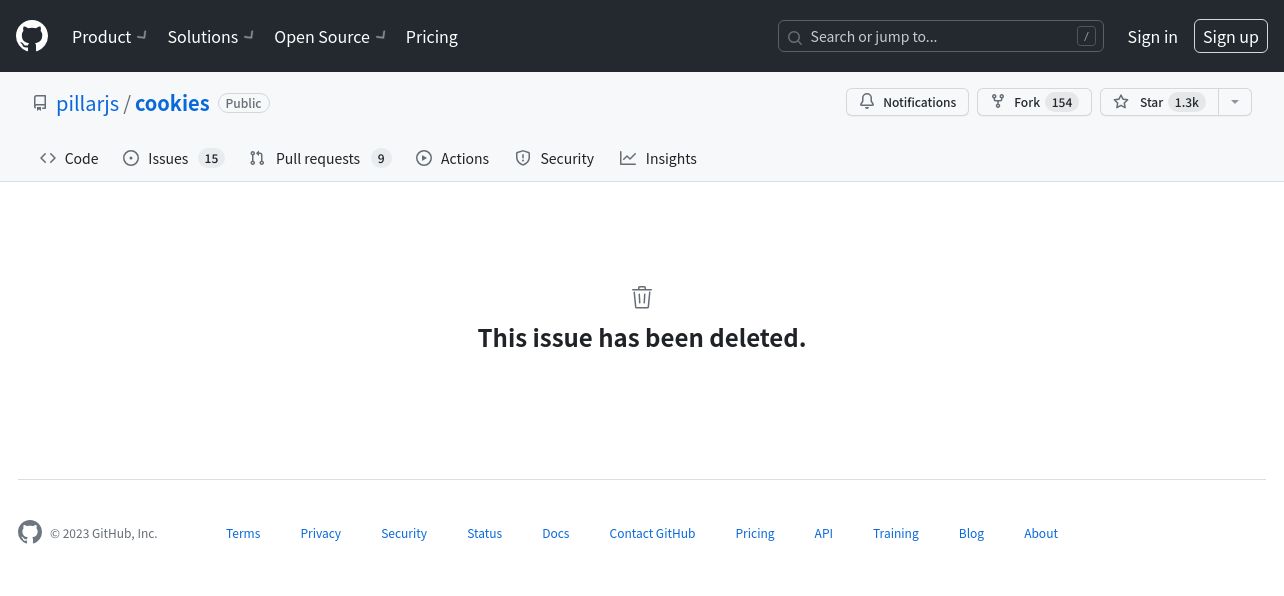
Task: Click the Pull requests count badge 9
Action: point(381,158)
